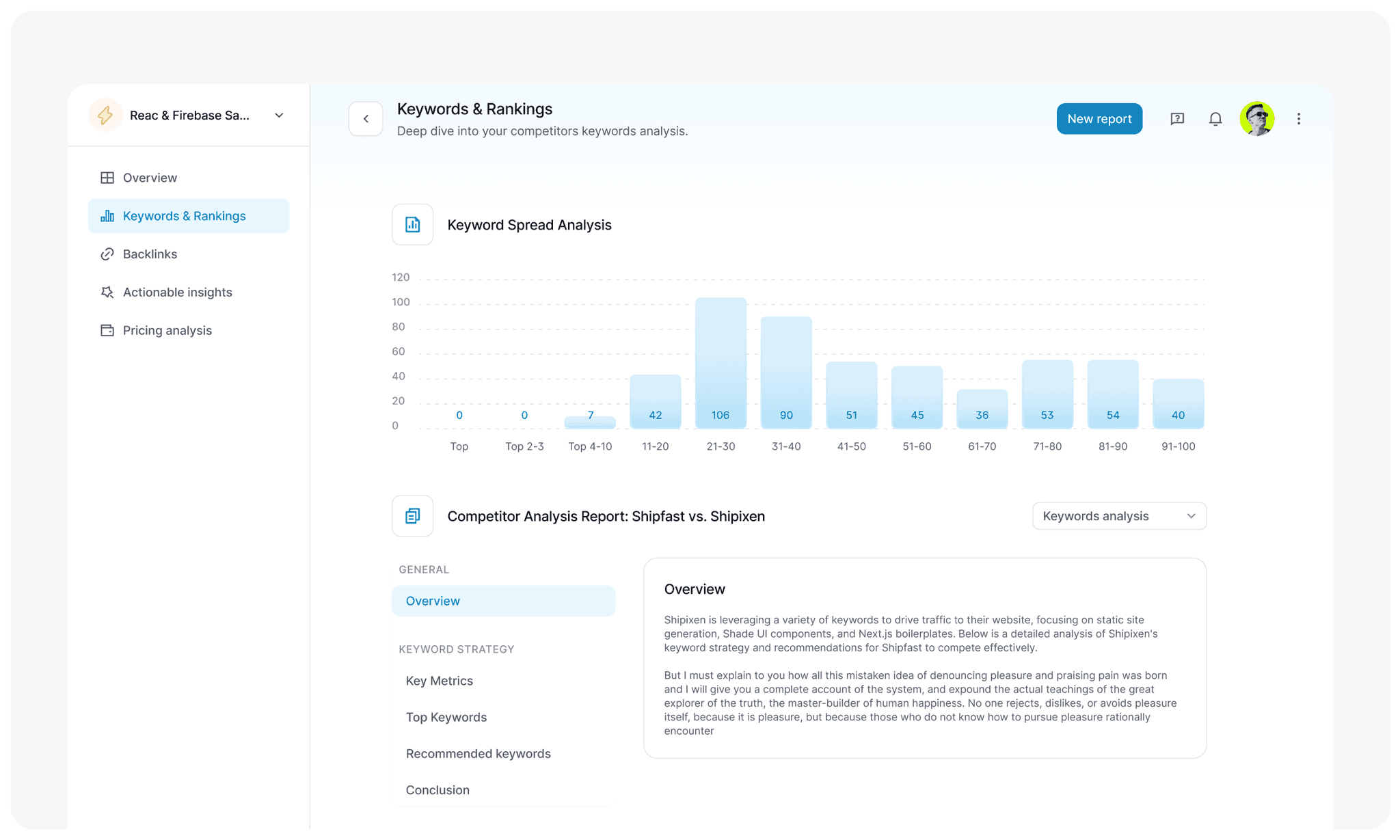
Task: Open Pricing analysis in the sidebar
Action: (x=167, y=331)
